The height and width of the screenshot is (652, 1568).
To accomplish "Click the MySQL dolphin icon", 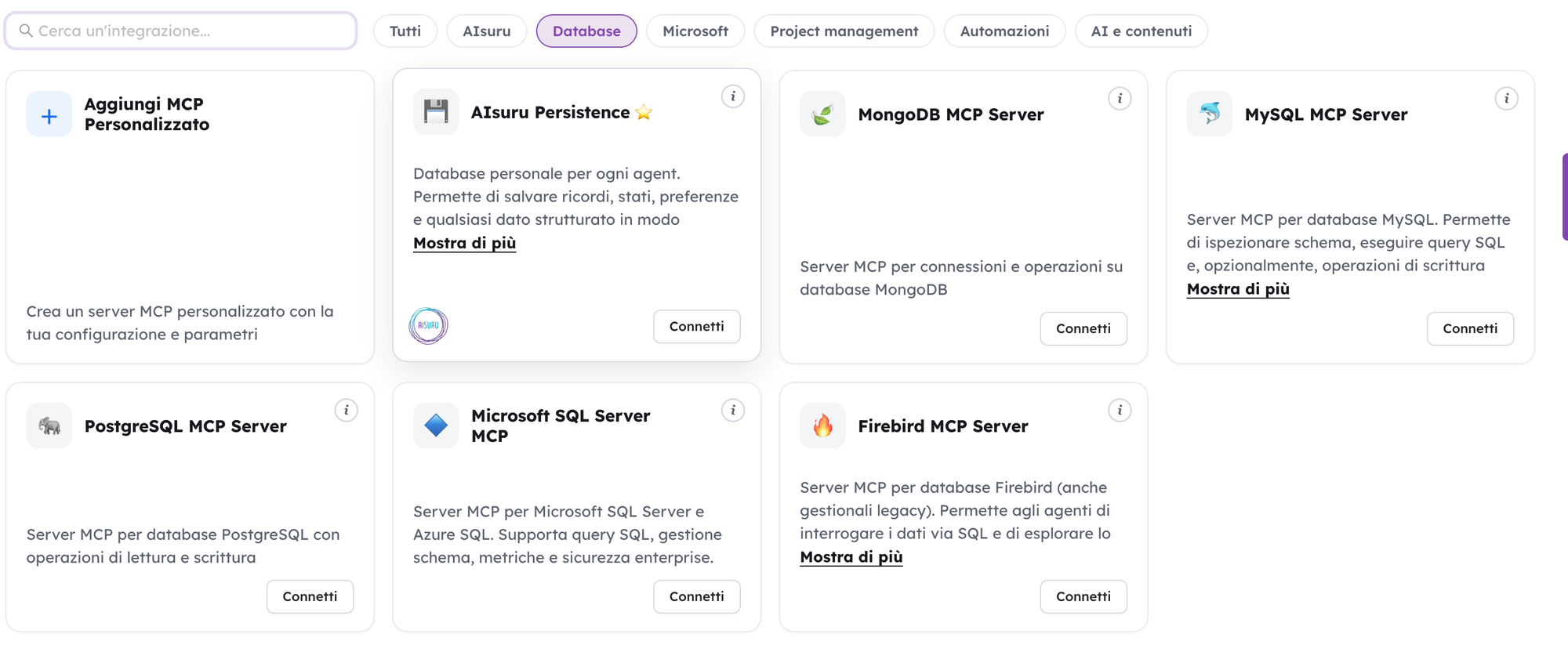I will coord(1210,114).
